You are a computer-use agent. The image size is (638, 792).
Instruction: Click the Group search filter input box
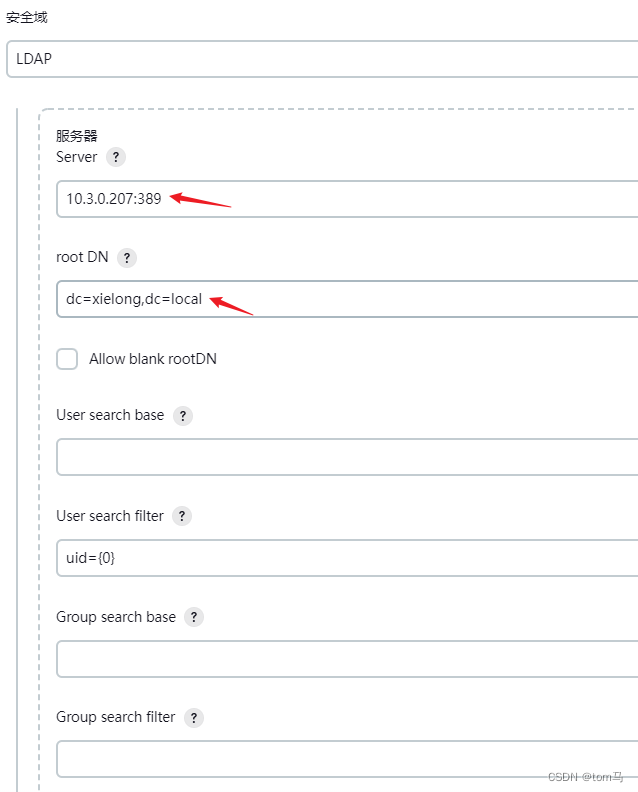click(346, 759)
